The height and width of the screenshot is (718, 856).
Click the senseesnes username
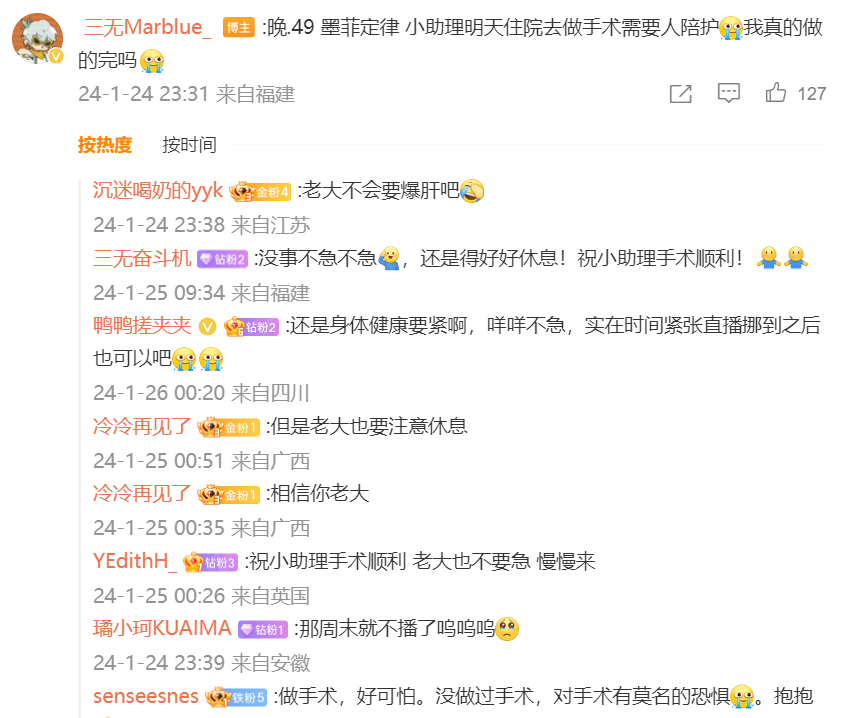(x=146, y=697)
